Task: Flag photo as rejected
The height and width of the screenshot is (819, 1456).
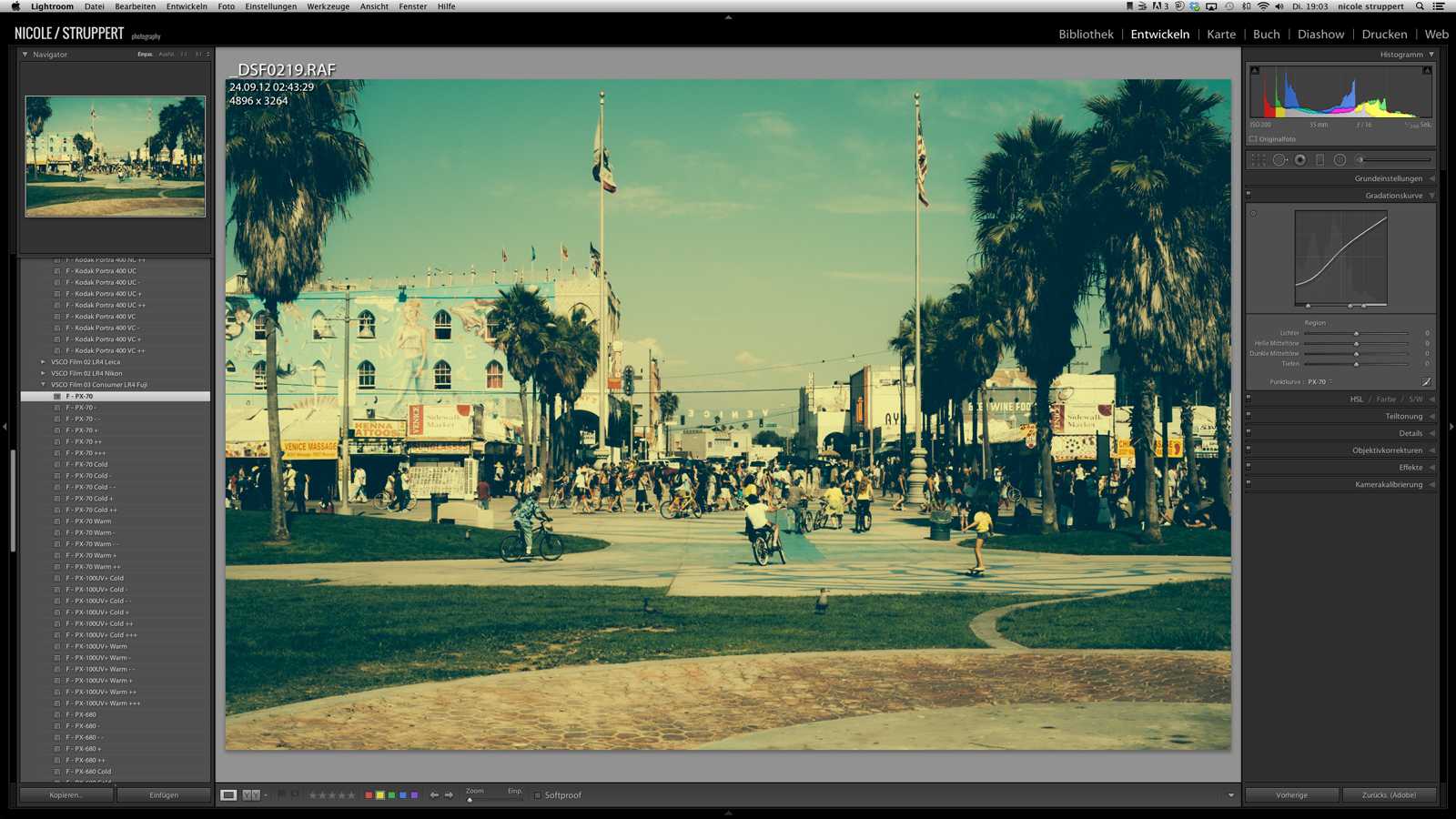Action: 295,795
